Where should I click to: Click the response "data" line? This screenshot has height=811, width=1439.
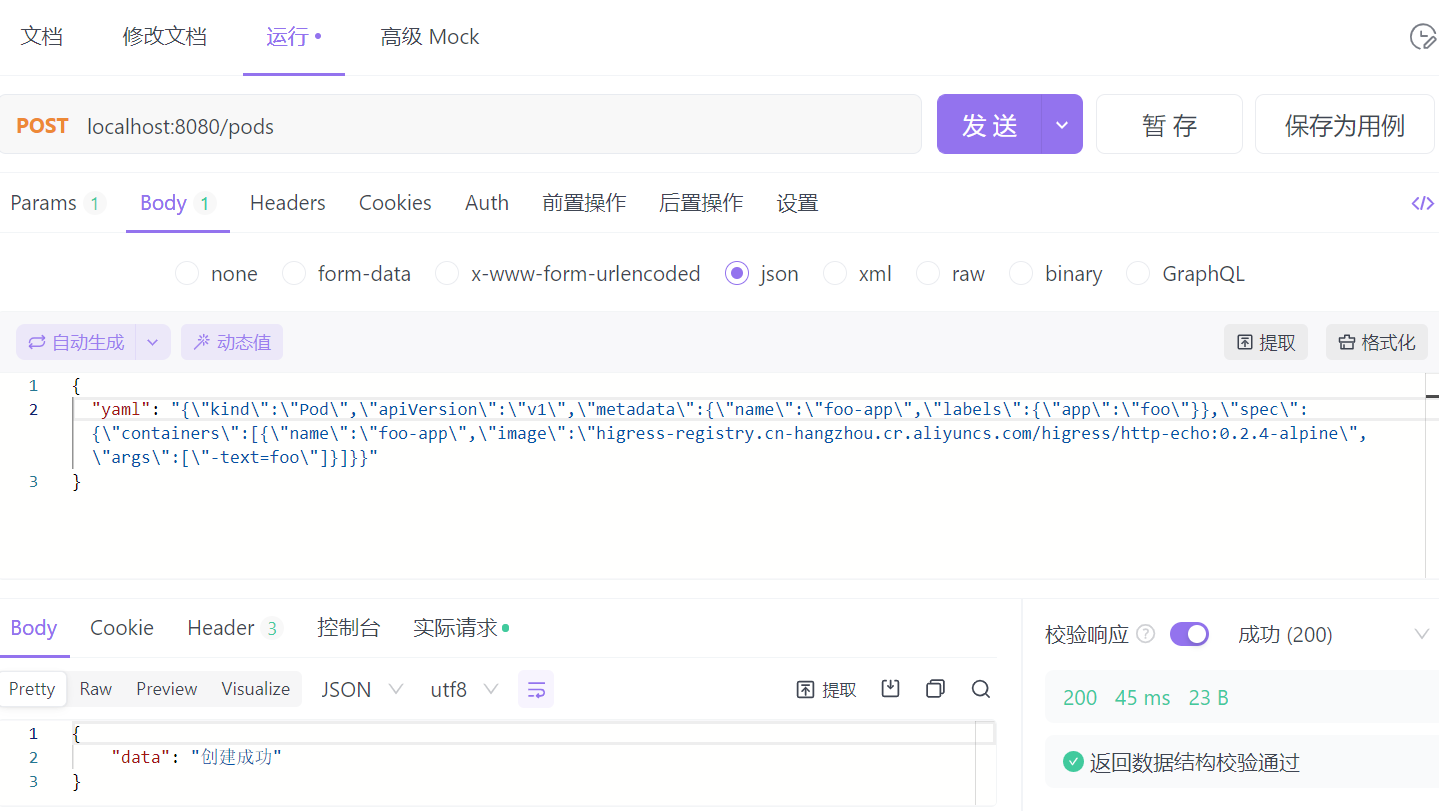(x=196, y=757)
